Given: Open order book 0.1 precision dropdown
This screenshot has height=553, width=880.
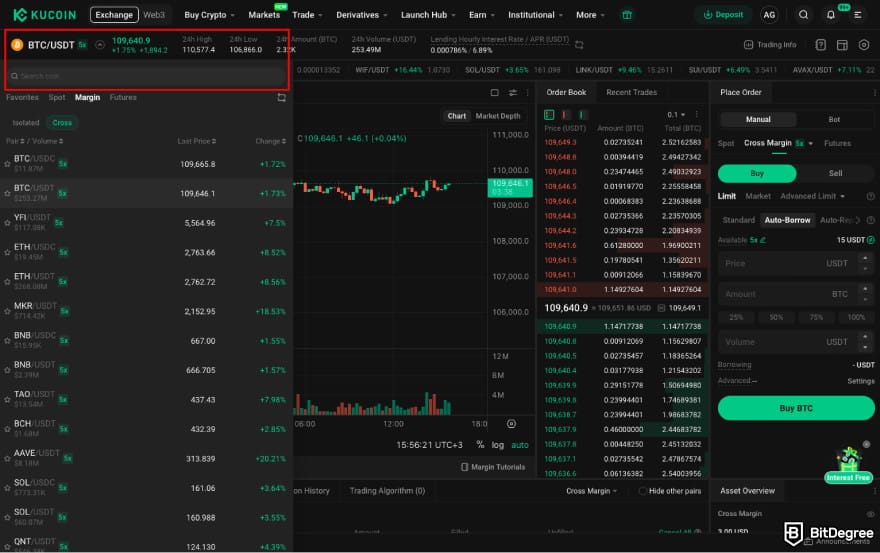Looking at the screenshot, I should [x=676, y=115].
